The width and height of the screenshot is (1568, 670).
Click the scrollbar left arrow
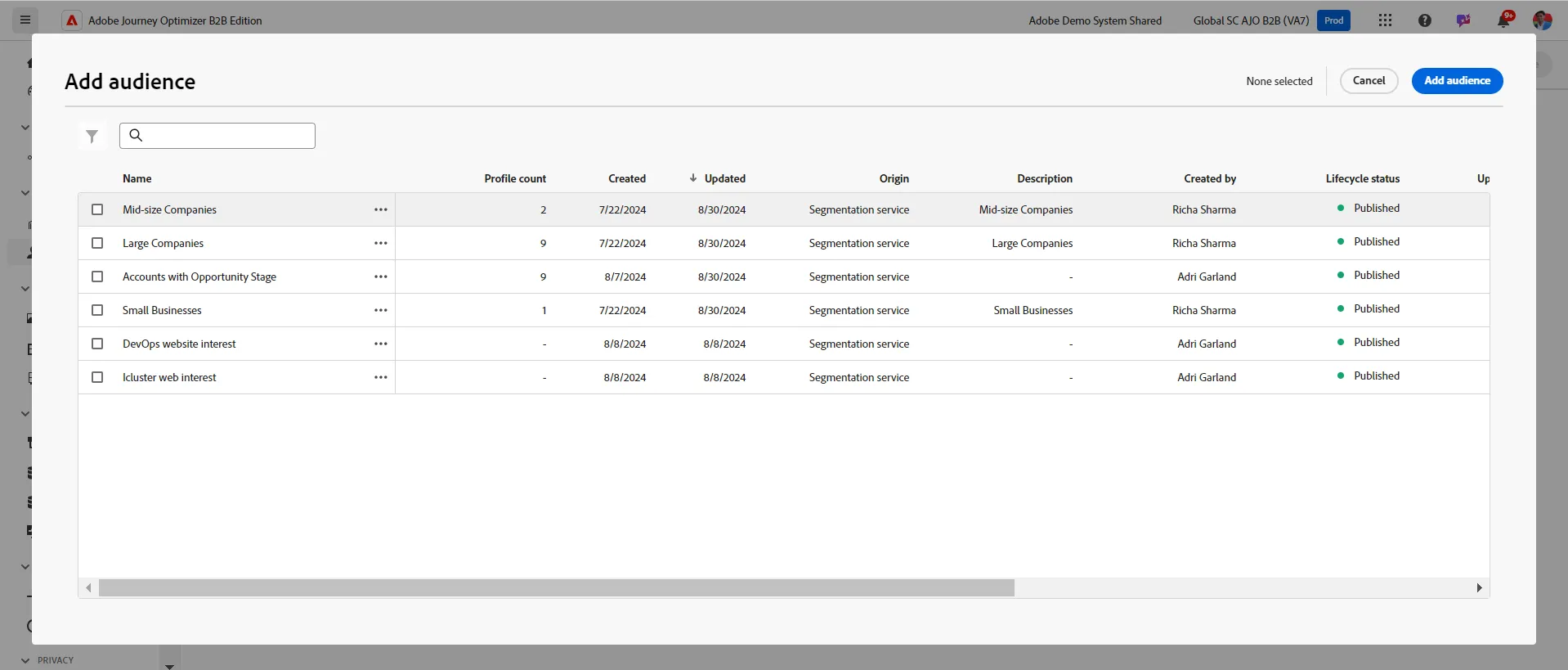pos(88,588)
